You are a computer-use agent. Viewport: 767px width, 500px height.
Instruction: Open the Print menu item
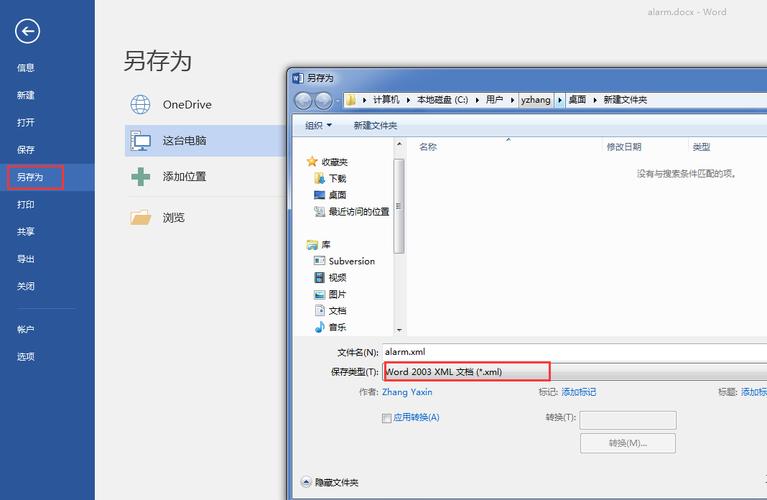point(26,205)
